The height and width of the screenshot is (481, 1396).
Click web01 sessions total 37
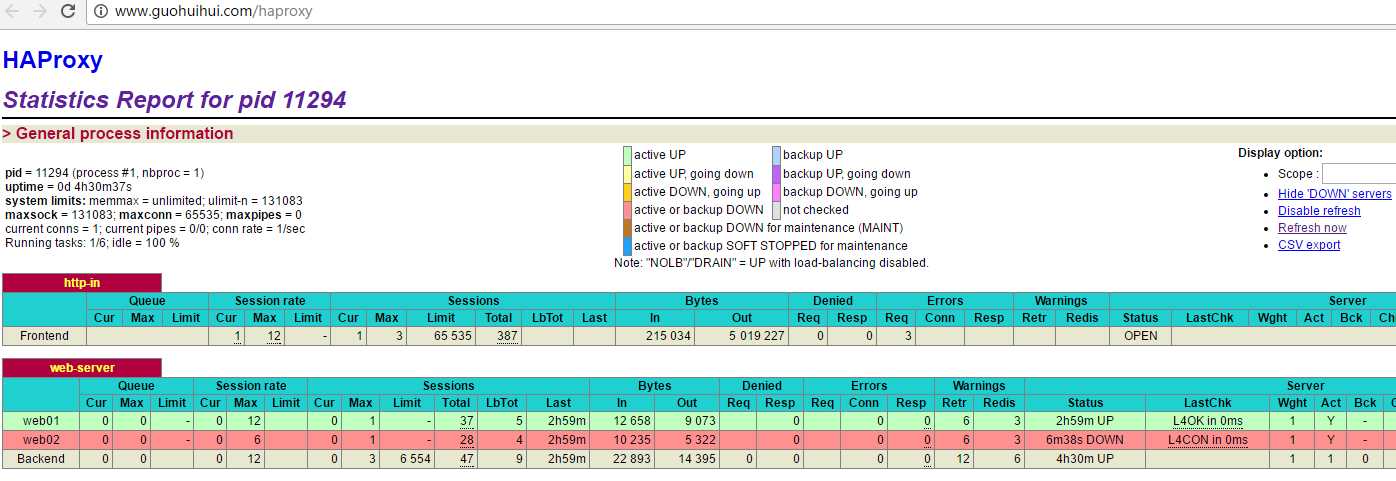click(466, 421)
